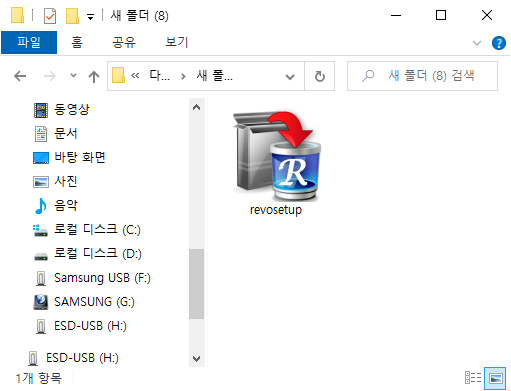Open recent locations dropdown arrow
511x391 pixels.
pos(73,76)
